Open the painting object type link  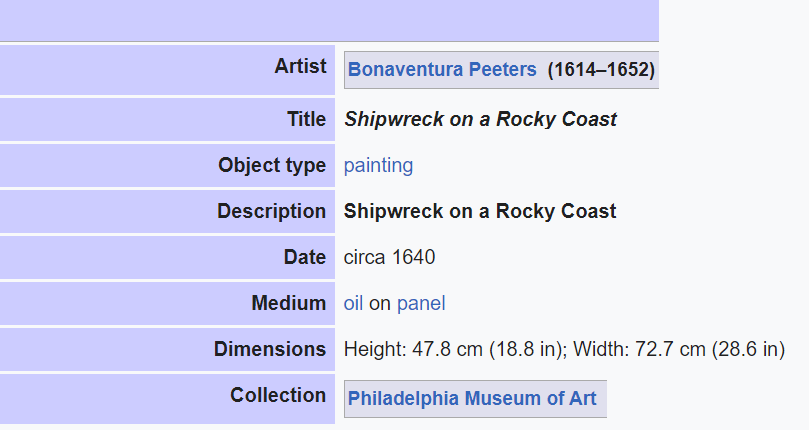click(378, 166)
